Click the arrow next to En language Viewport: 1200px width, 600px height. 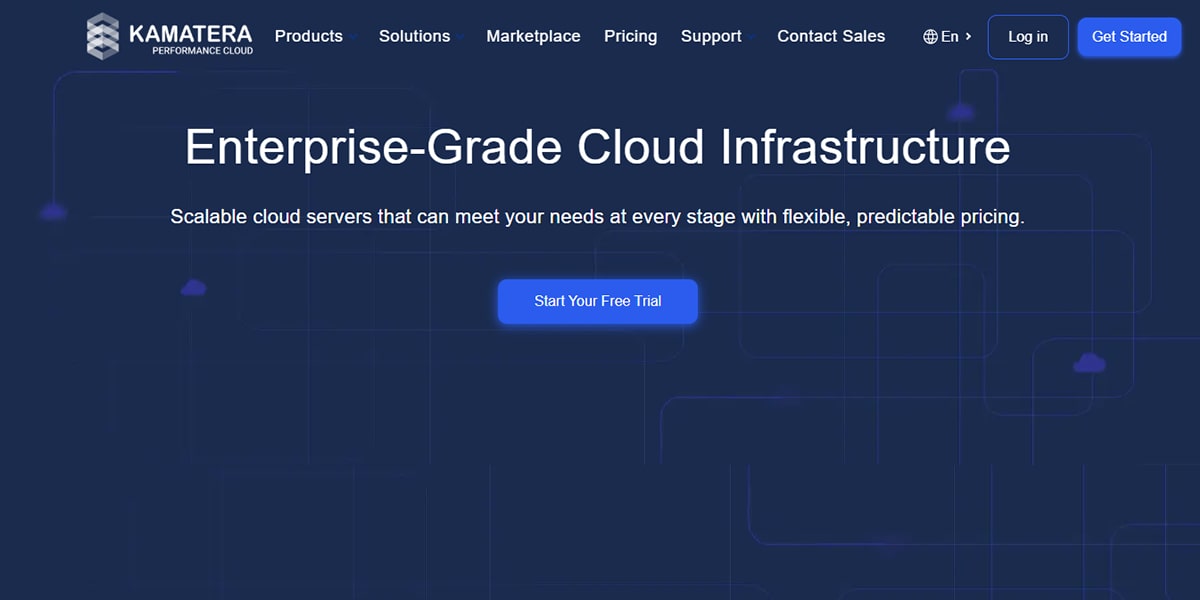(968, 37)
